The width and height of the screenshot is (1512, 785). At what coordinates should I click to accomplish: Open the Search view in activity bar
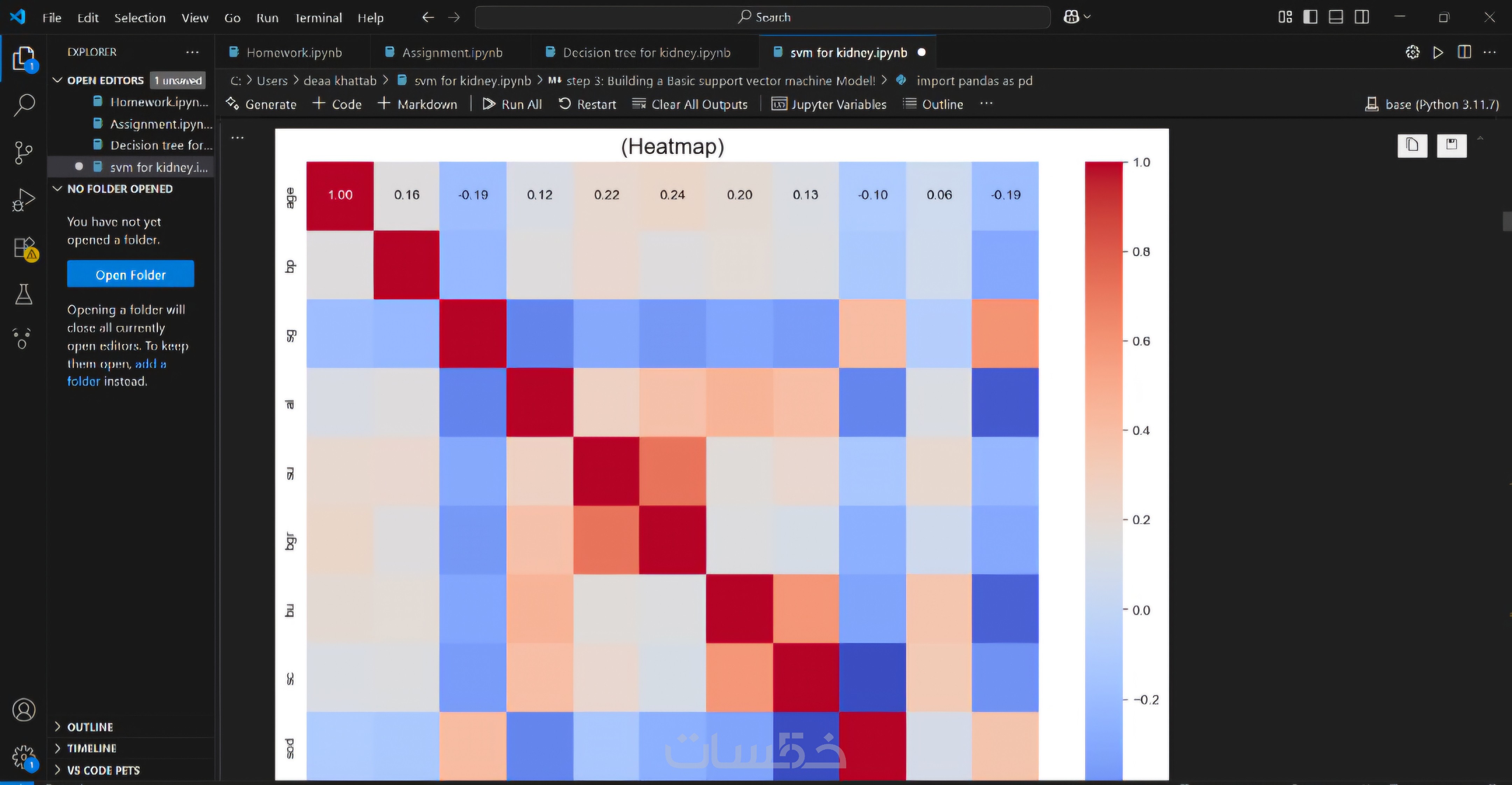coord(23,106)
